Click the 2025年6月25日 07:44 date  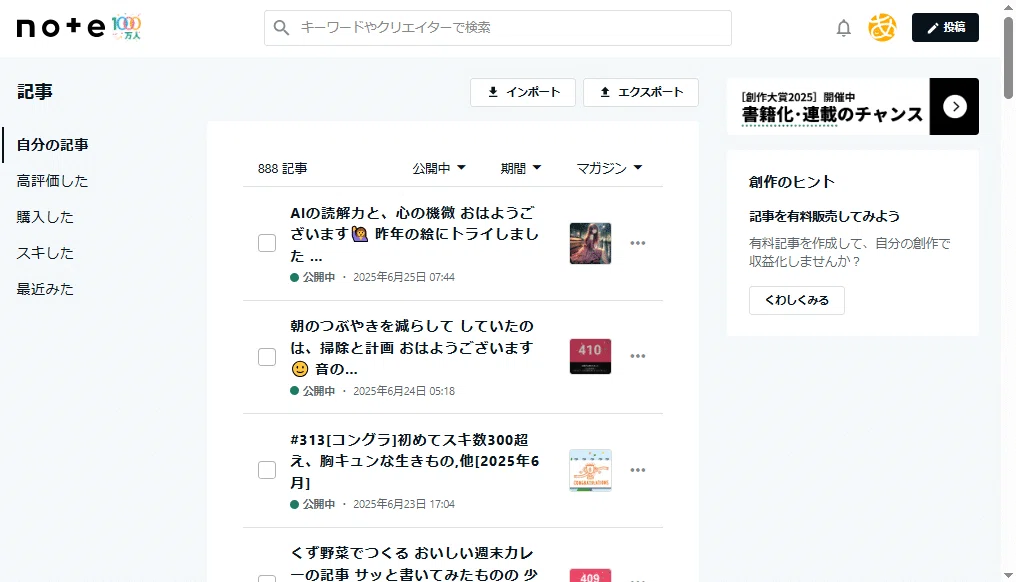pyautogui.click(x=404, y=277)
